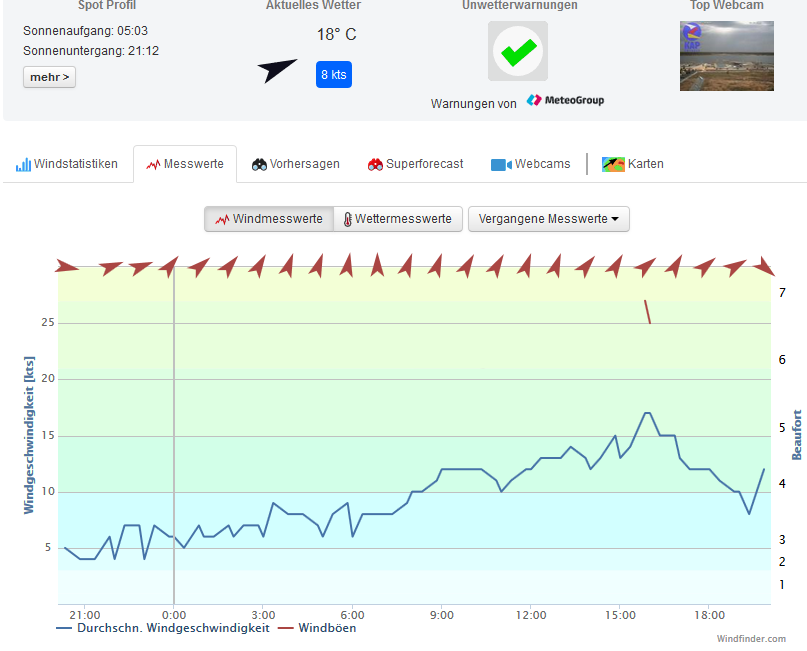Click the black wind direction arrow

pos(277,70)
